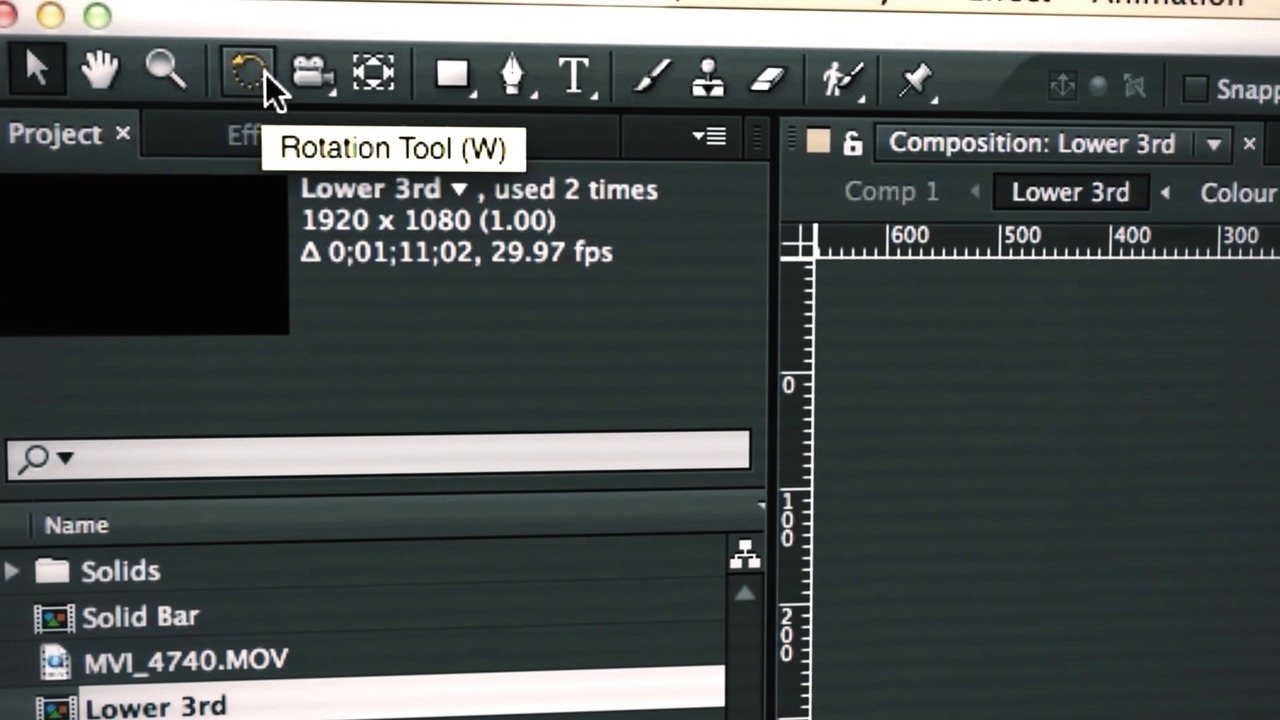Select the Pan Behind anchor tool

pos(373,73)
